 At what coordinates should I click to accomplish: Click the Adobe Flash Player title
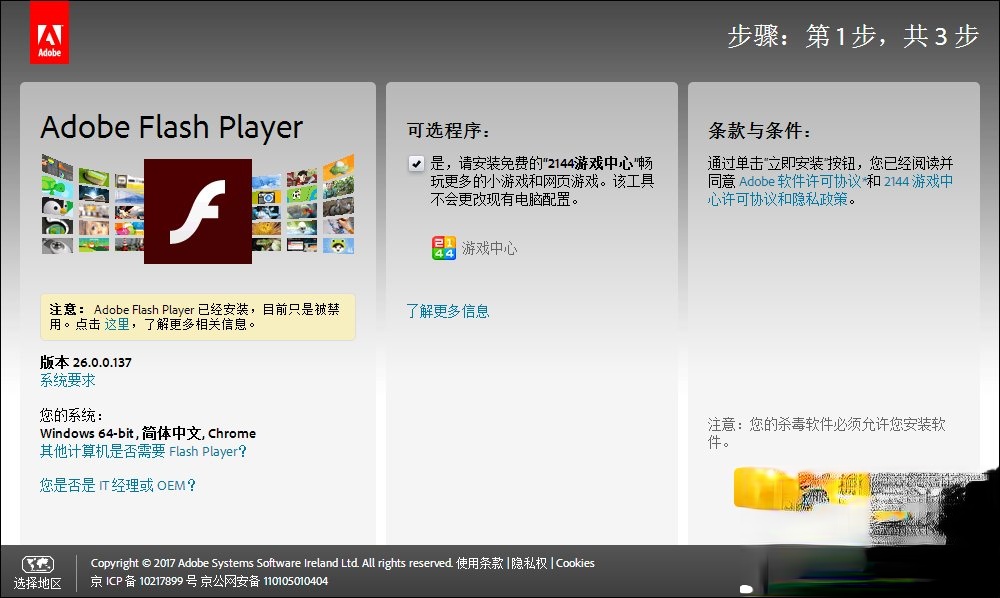pyautogui.click(x=172, y=127)
